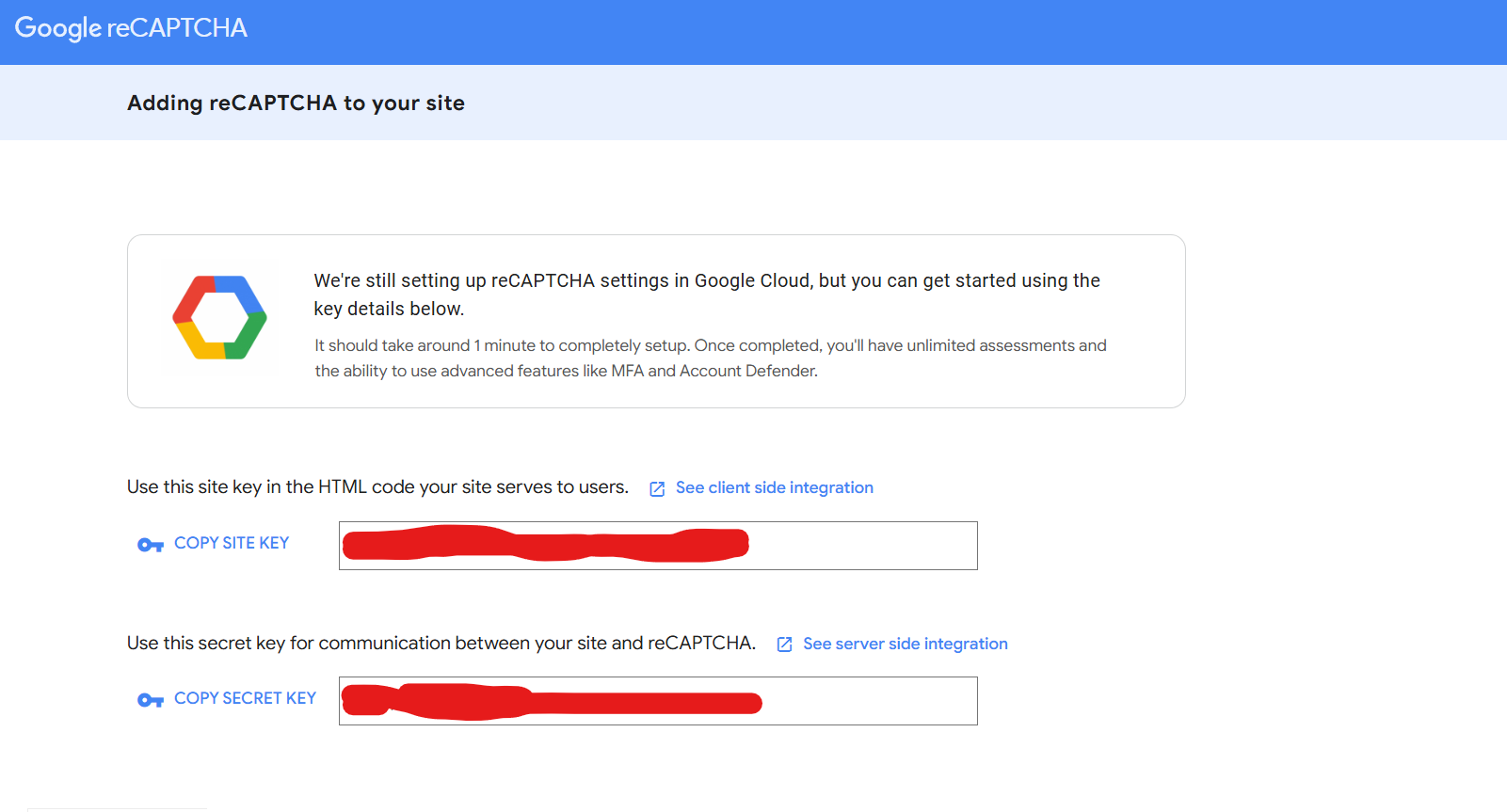Viewport: 1507px width, 812px height.
Task: Click 'Use this site key in the HTML code' text
Action: pos(377,486)
